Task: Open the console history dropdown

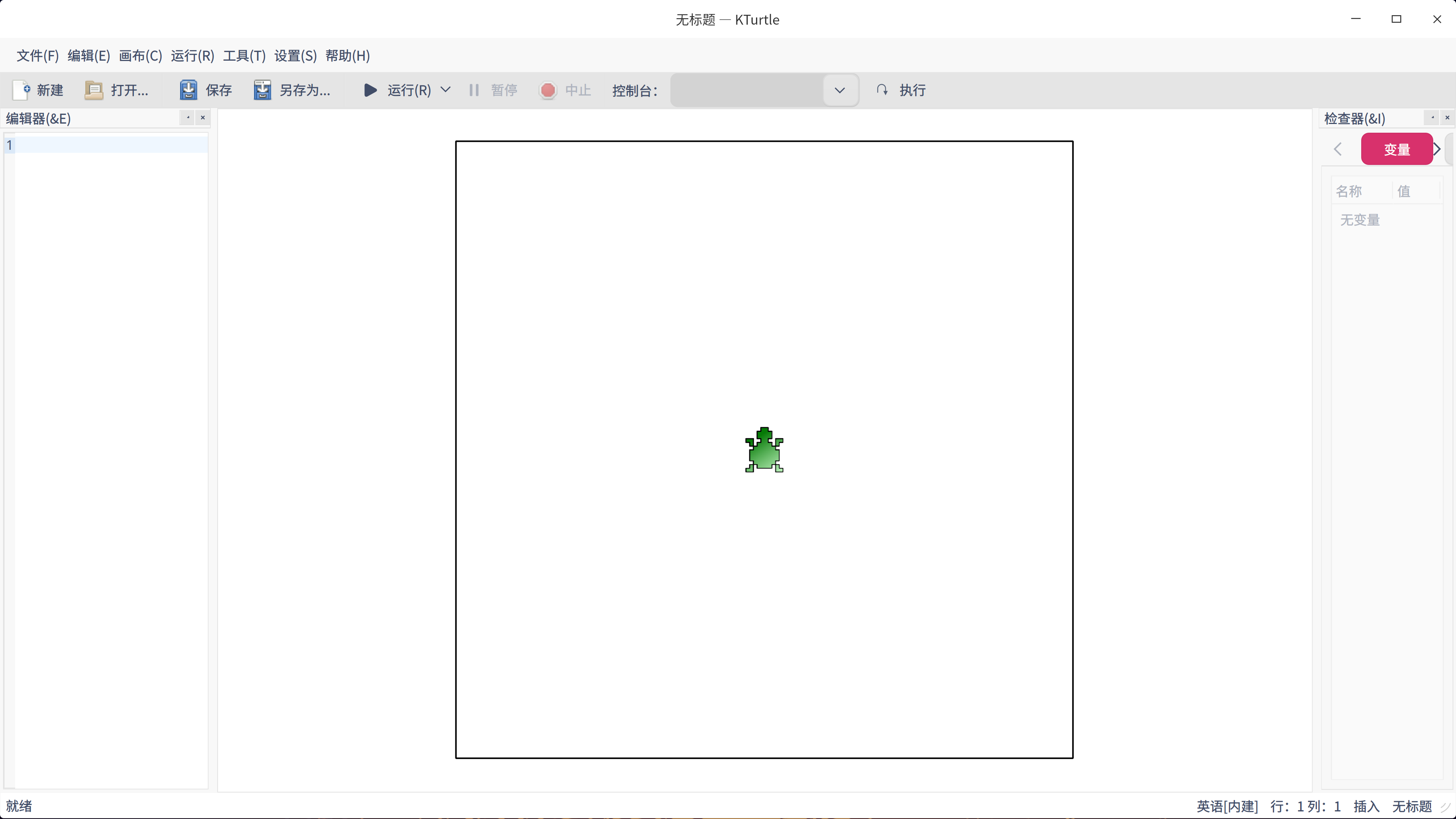Action: [x=840, y=90]
